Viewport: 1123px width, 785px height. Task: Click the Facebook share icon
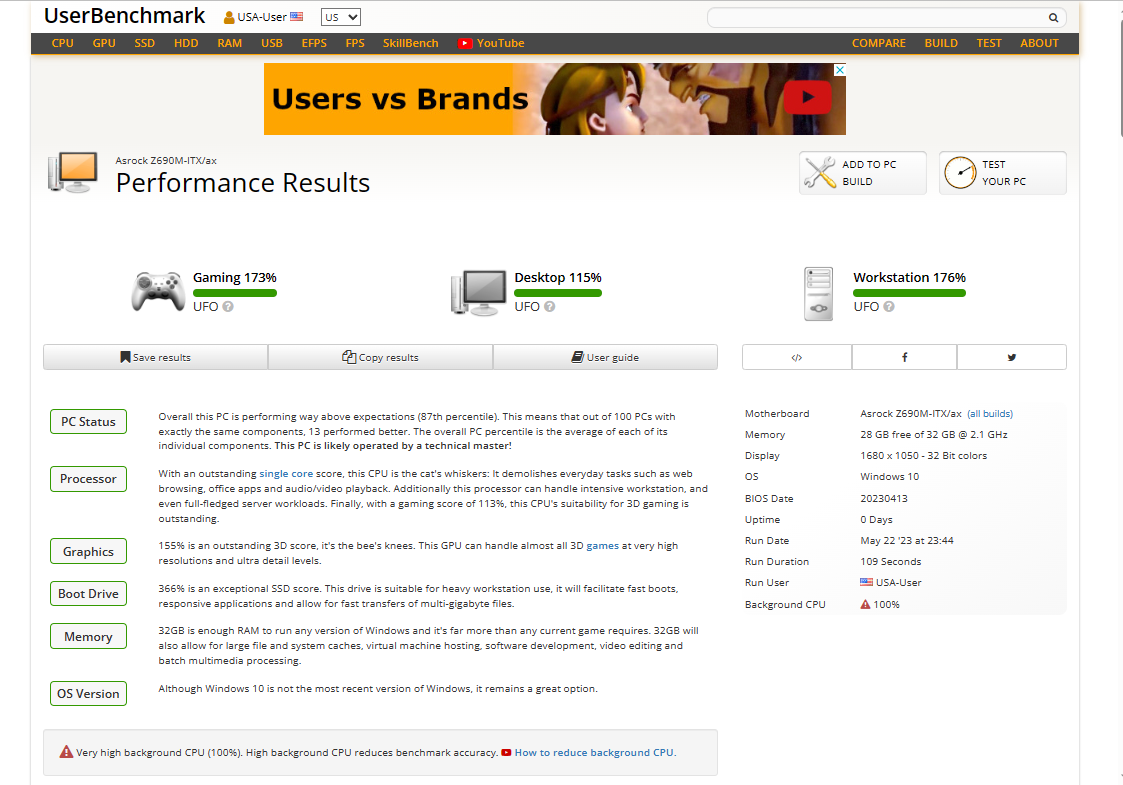[x=904, y=357]
